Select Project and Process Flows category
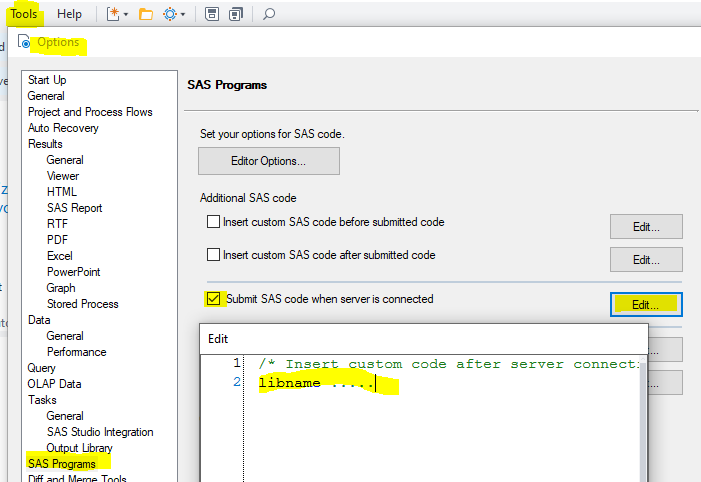701x482 pixels. 90,112
